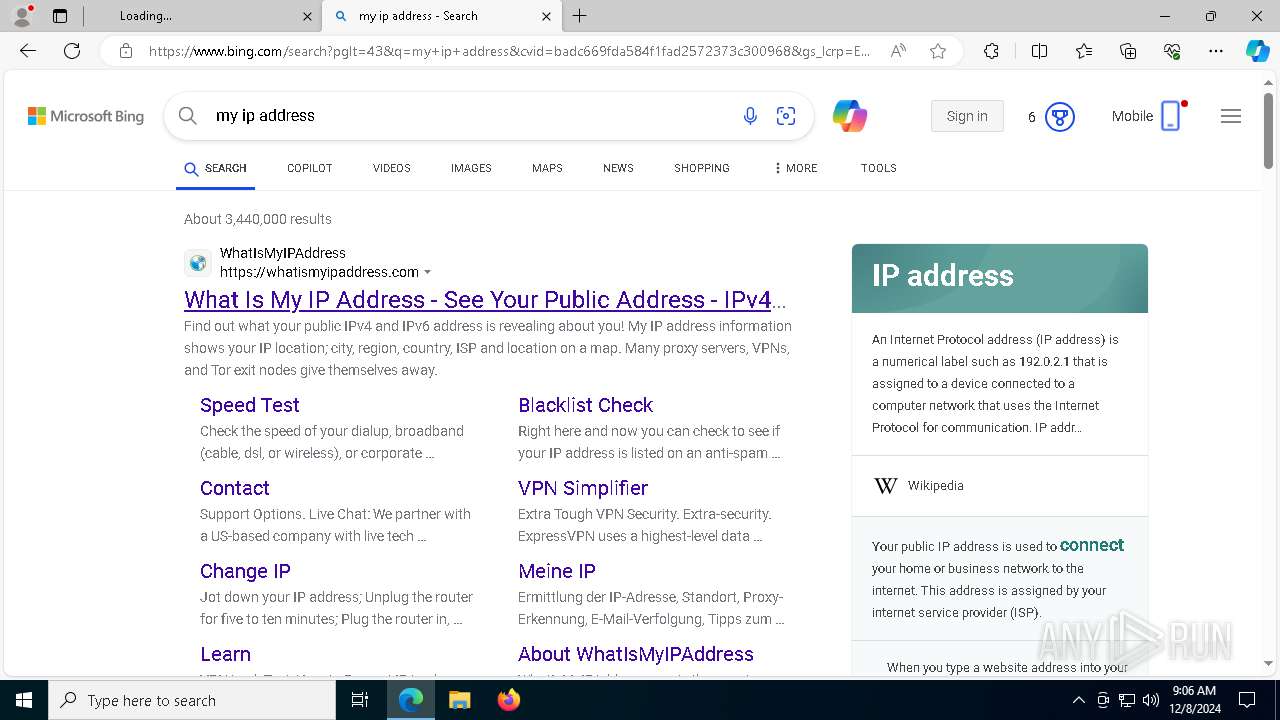Open the Contact sublink
The height and width of the screenshot is (720, 1280).
235,488
